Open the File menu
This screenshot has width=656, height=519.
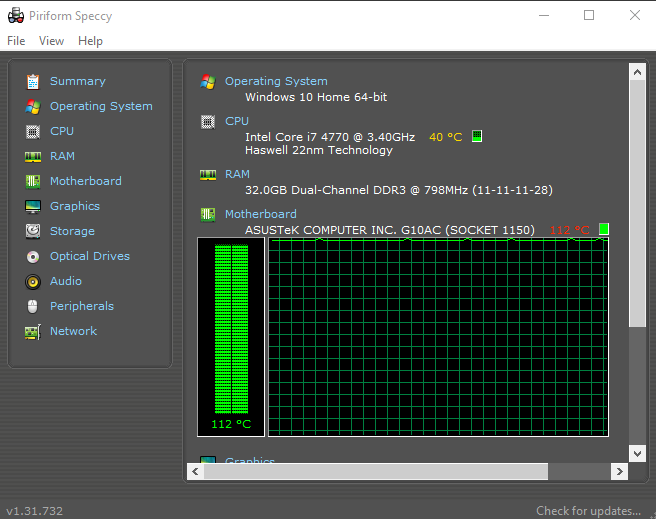pos(16,41)
